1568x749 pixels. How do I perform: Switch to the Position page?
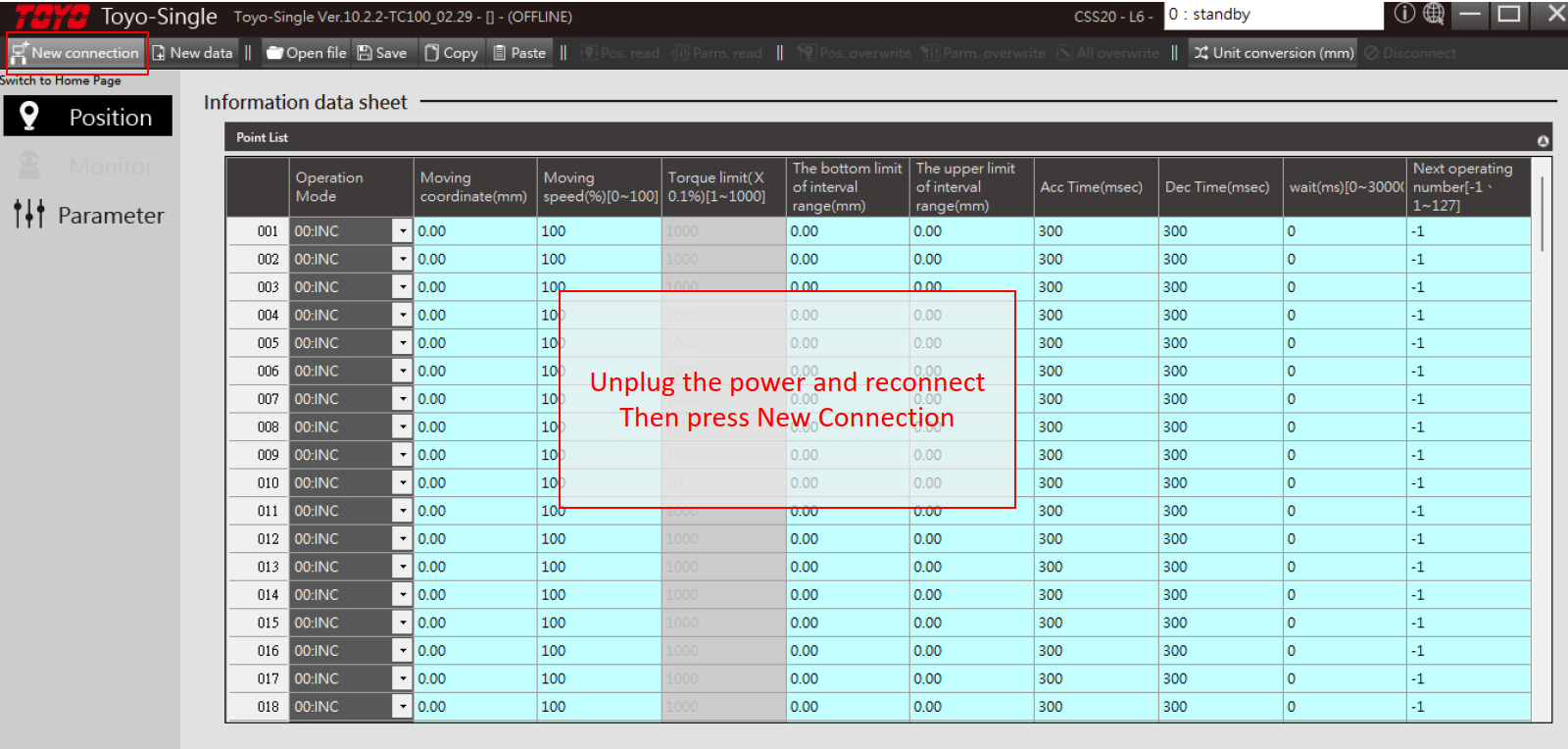[x=88, y=117]
